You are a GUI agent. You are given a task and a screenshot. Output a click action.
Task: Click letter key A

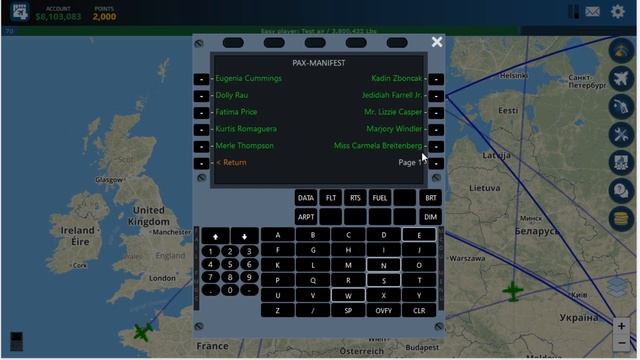point(278,235)
